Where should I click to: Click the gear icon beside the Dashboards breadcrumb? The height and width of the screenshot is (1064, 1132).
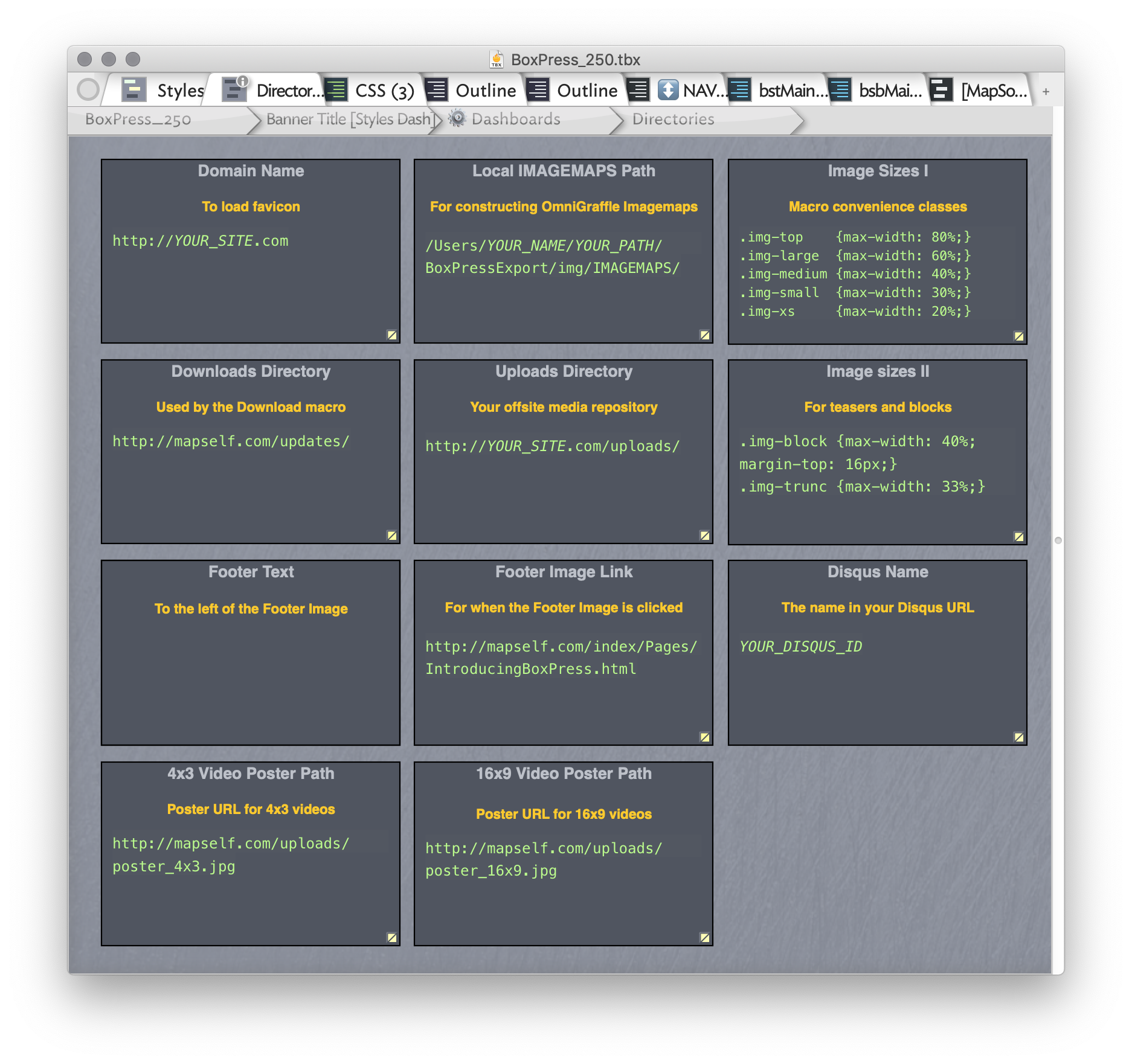pos(457,119)
